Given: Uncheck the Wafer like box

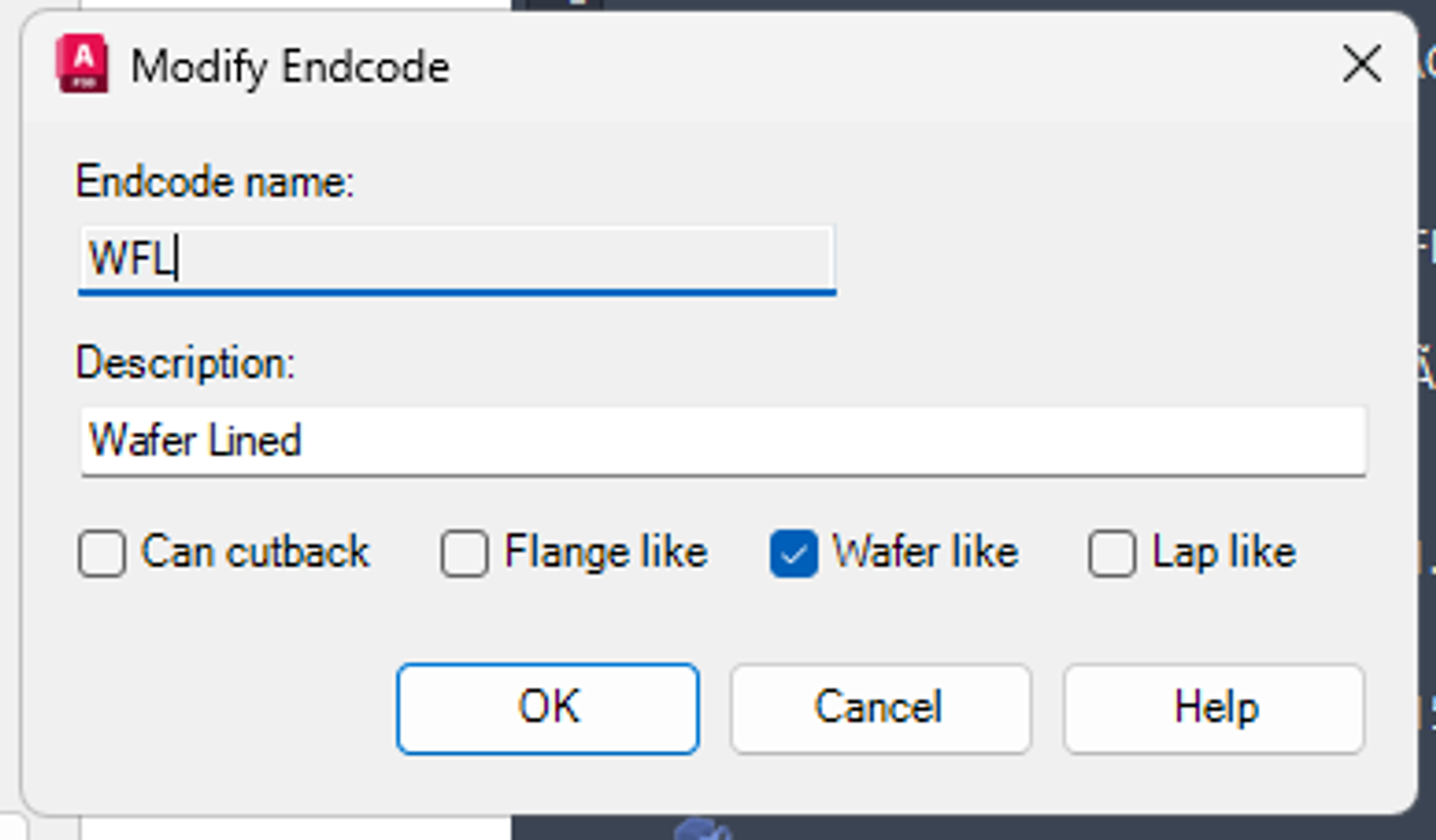Looking at the screenshot, I should click(793, 551).
